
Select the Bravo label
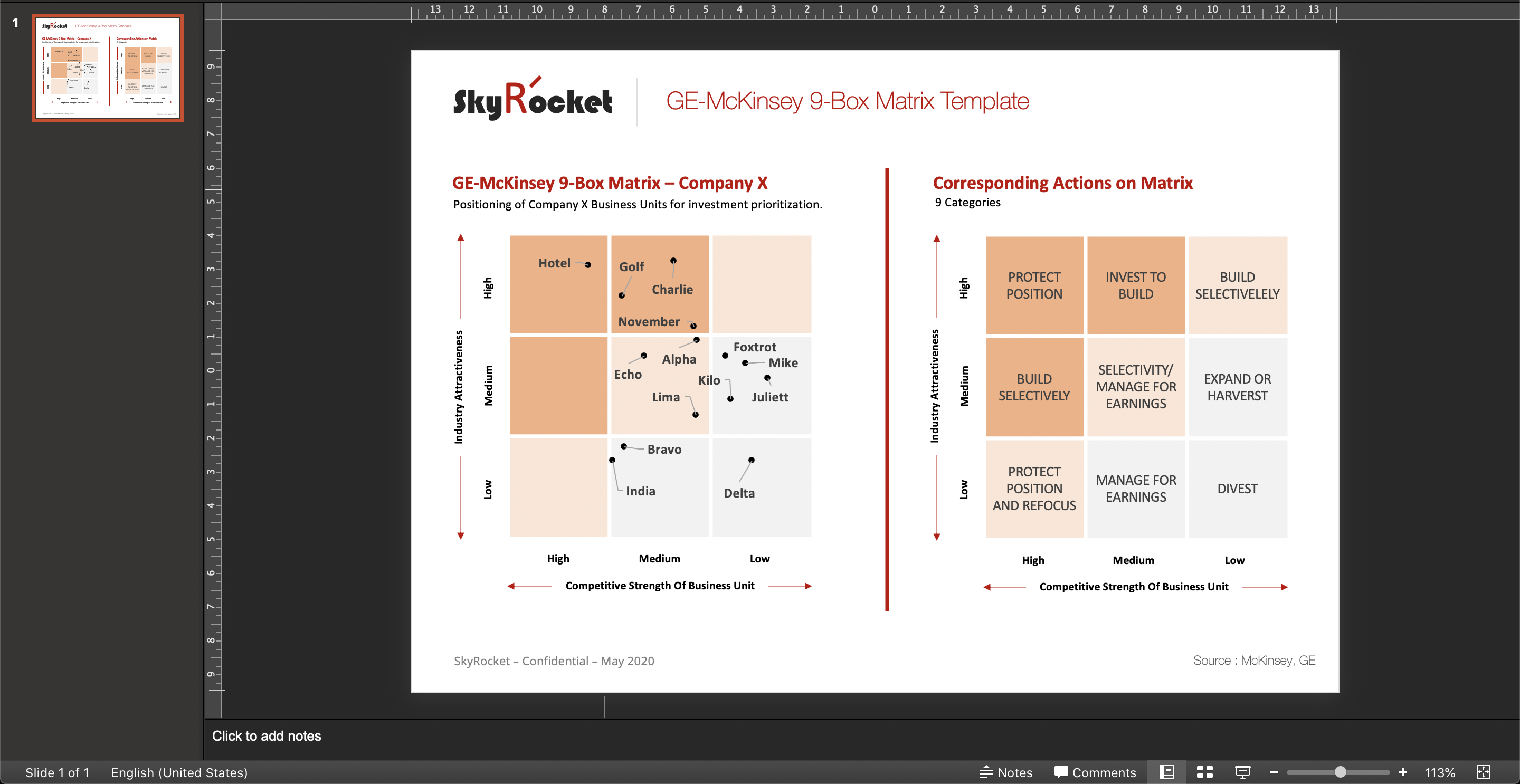click(664, 450)
